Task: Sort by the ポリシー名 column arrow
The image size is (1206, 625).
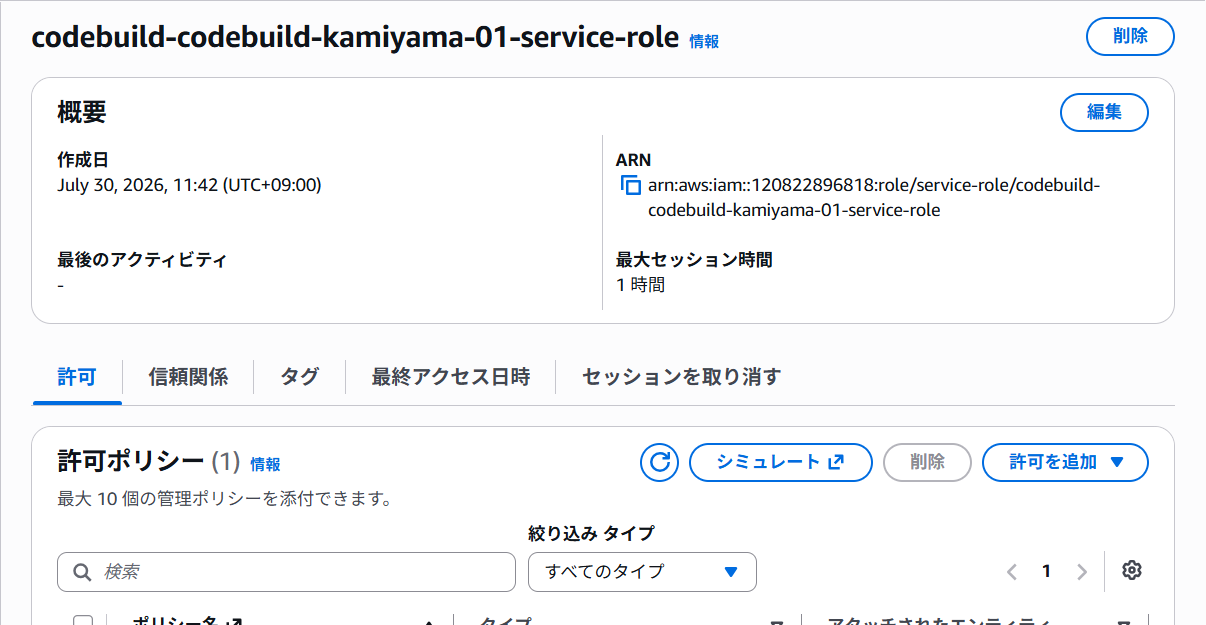Action: [429, 622]
